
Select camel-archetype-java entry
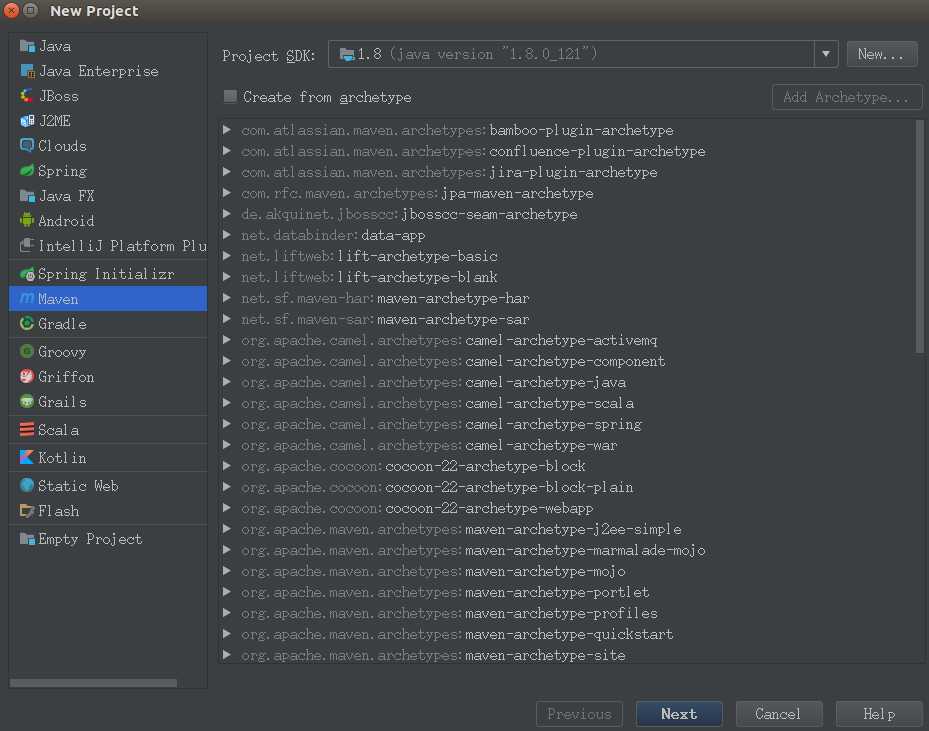point(434,382)
